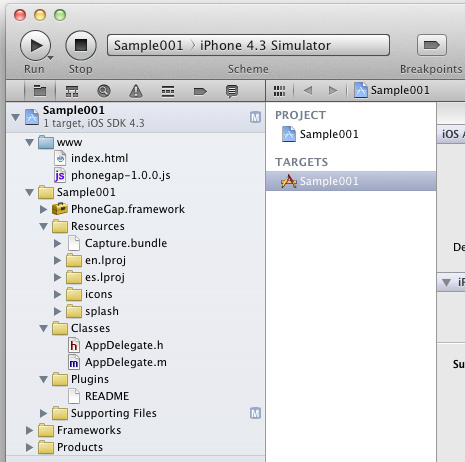The width and height of the screenshot is (465, 462).
Task: Click the Stop button
Action: pos(81,45)
